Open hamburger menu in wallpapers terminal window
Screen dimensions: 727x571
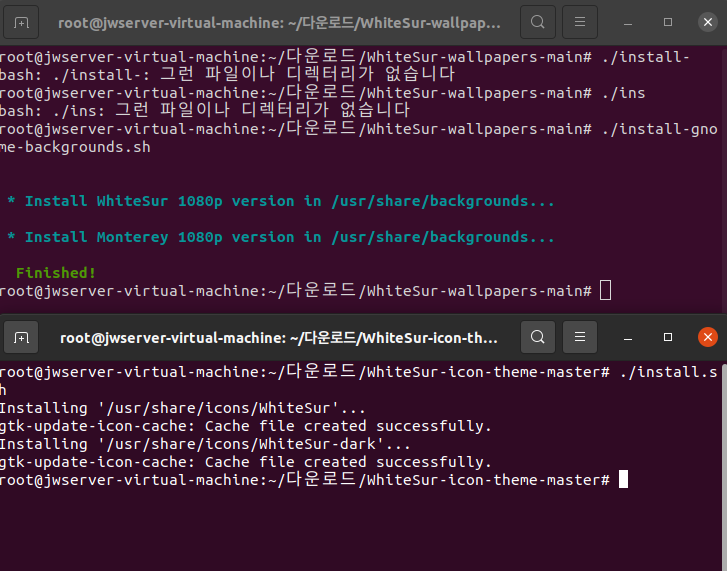580,22
